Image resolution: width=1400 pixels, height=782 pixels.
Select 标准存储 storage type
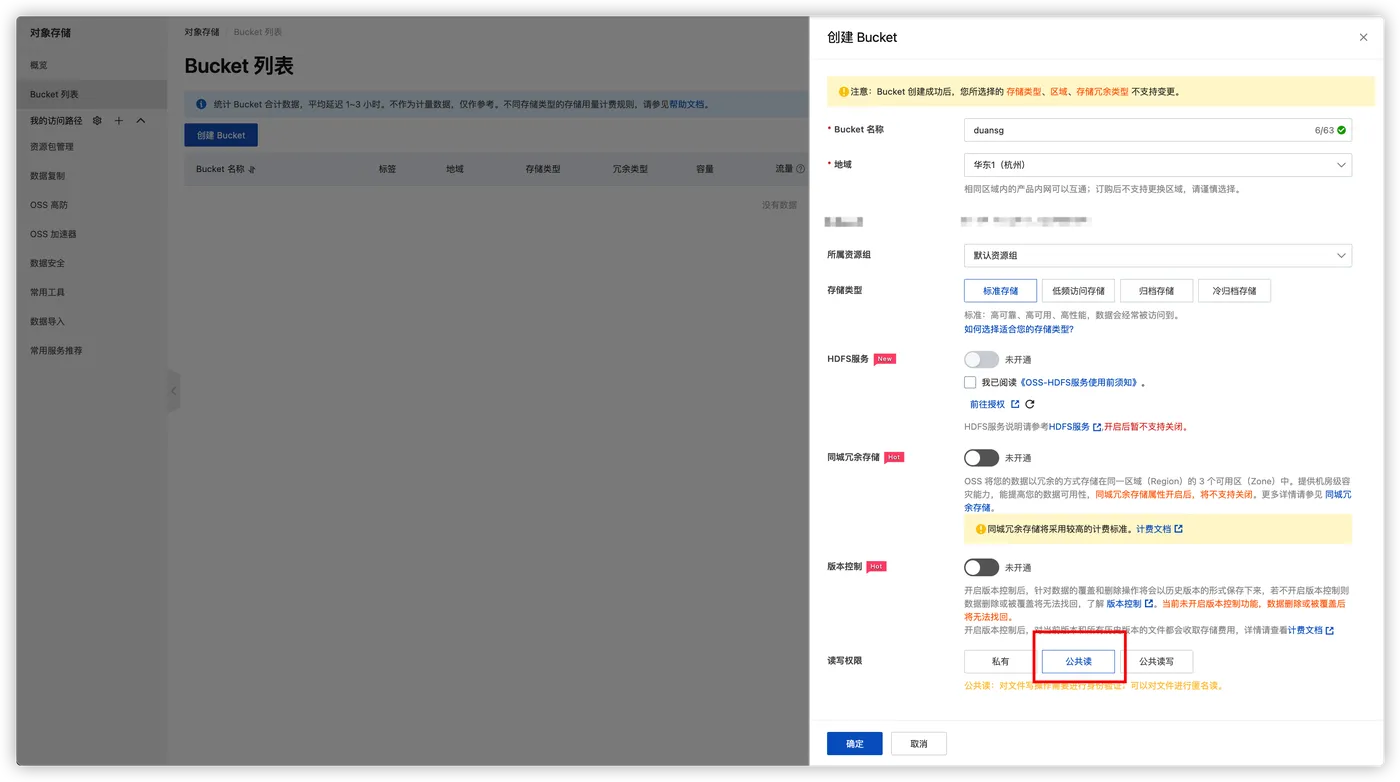pos(1000,291)
